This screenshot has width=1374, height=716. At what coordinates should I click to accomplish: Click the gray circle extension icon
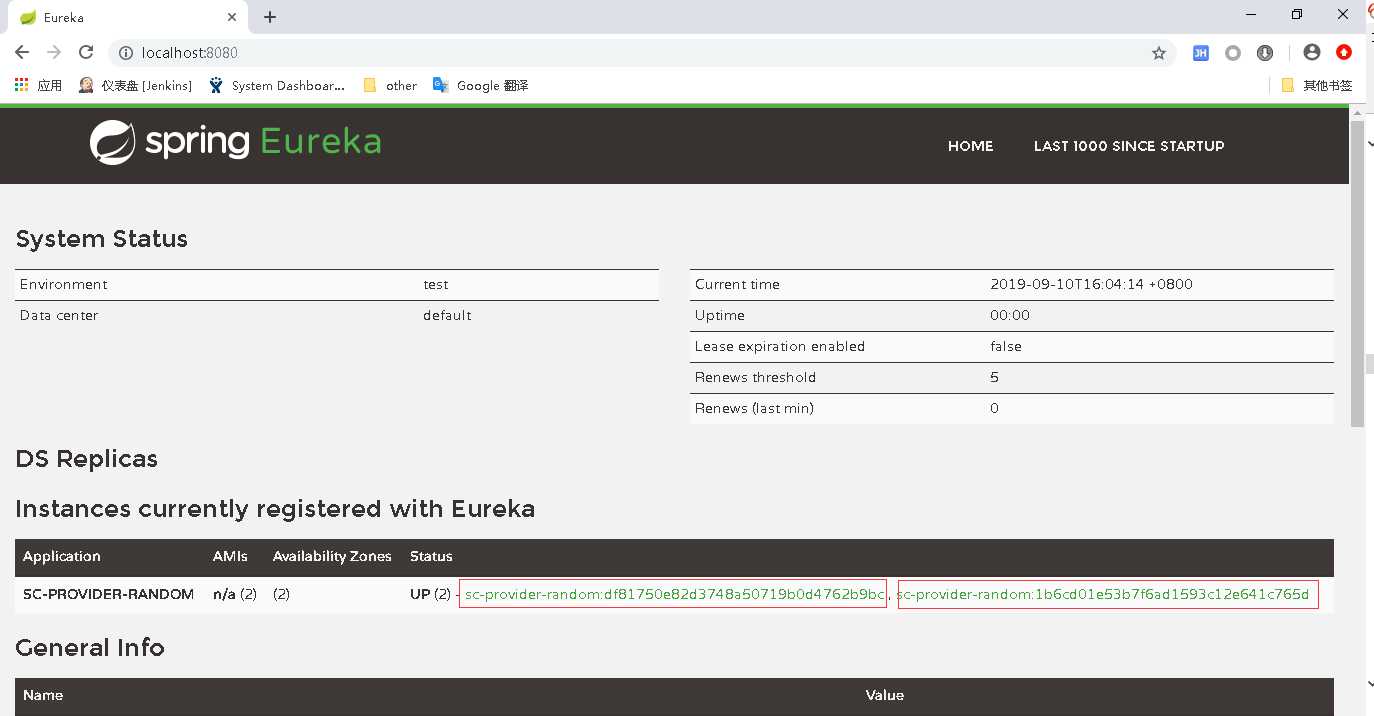pyautogui.click(x=1233, y=53)
